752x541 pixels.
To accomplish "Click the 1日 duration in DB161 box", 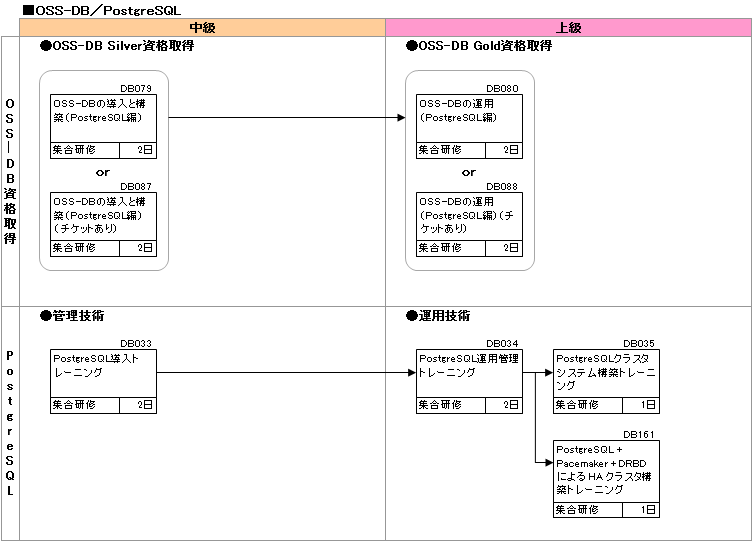I will tap(641, 510).
